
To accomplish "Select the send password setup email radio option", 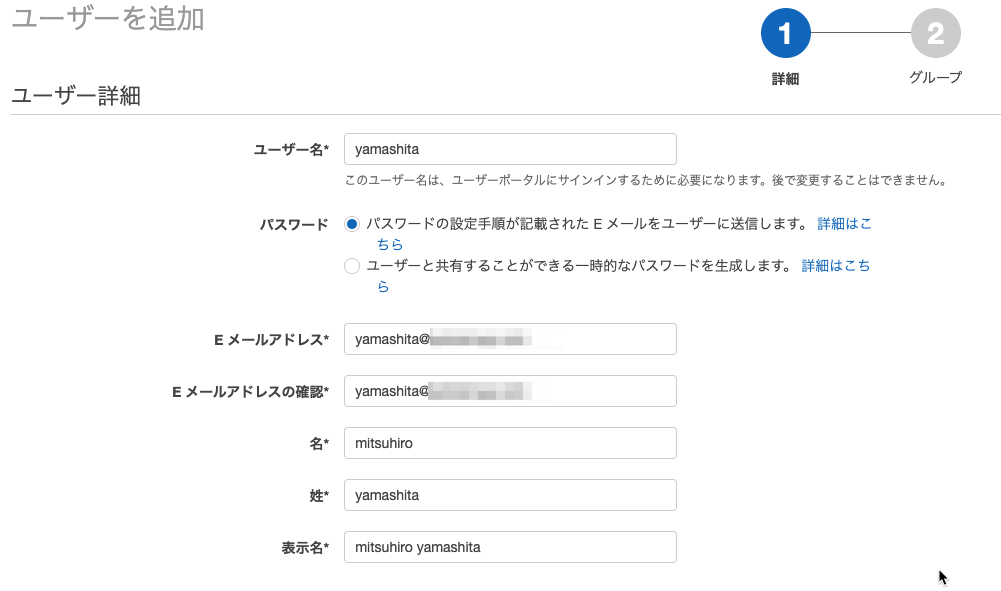I will [x=352, y=224].
